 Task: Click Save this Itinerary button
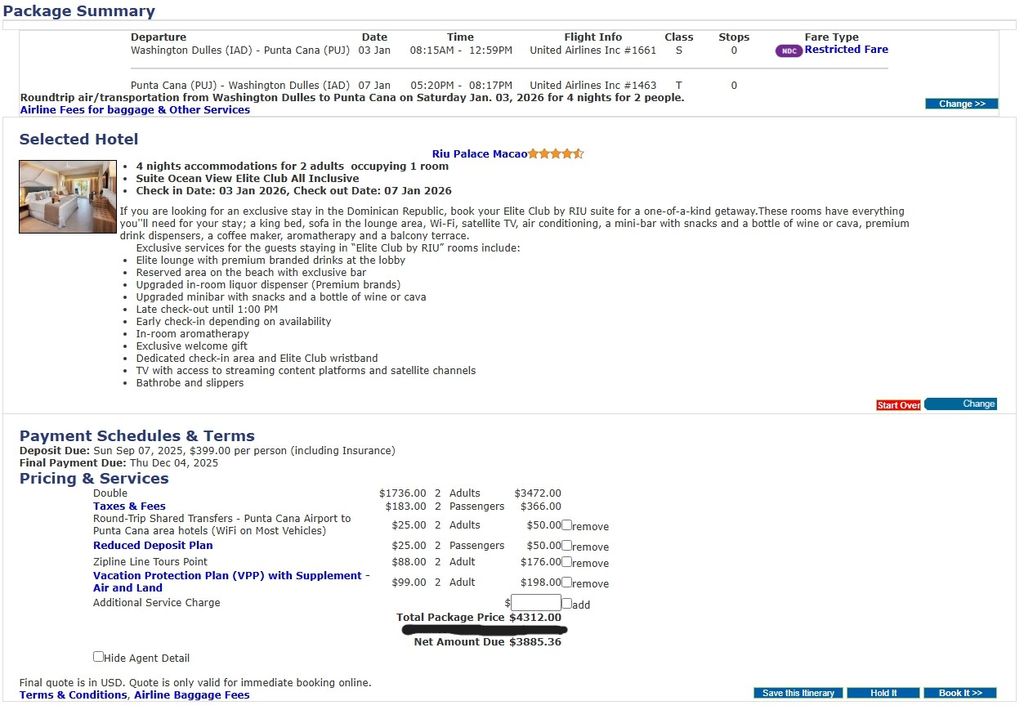[x=798, y=693]
